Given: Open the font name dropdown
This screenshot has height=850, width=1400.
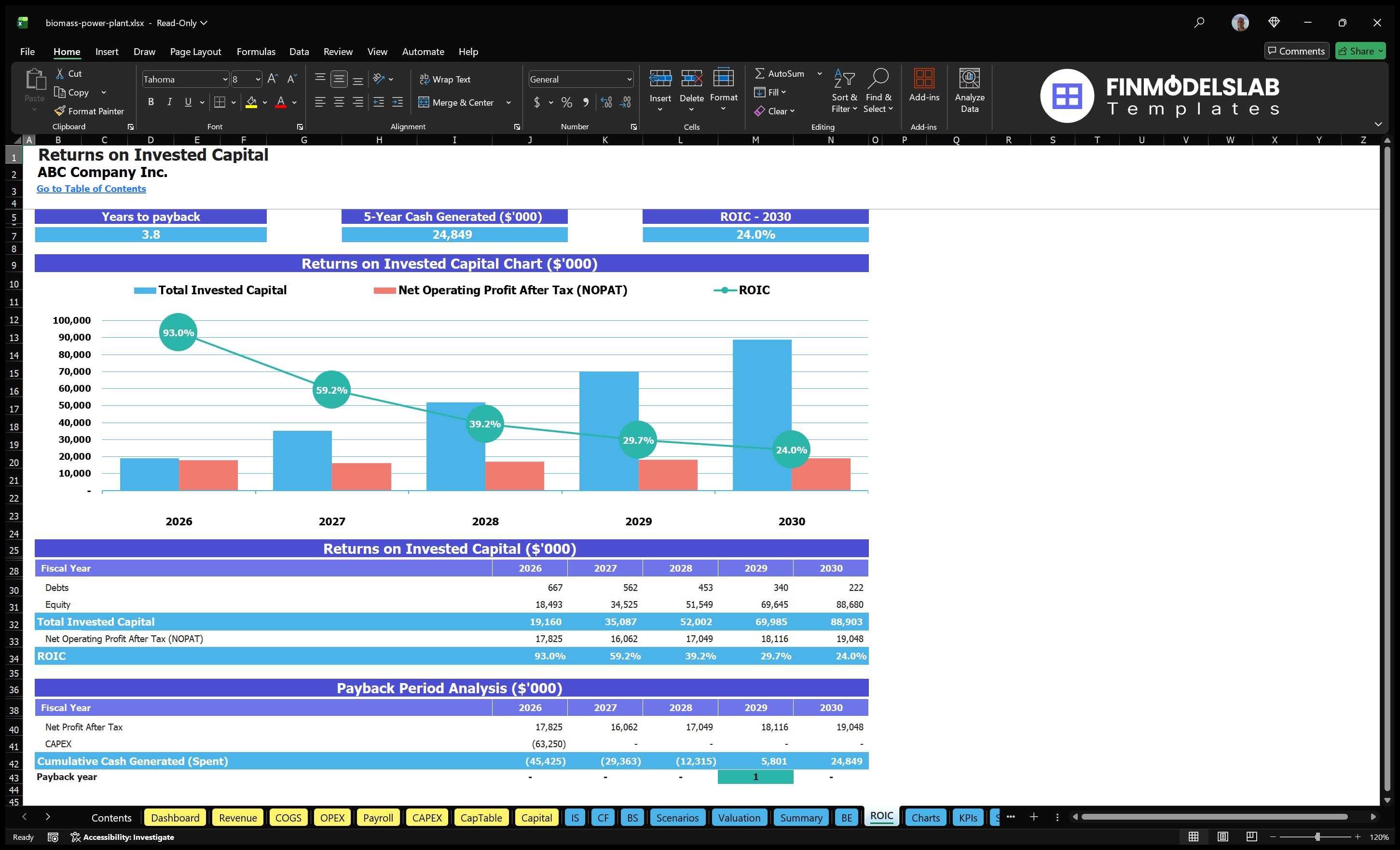Looking at the screenshot, I should pos(226,79).
